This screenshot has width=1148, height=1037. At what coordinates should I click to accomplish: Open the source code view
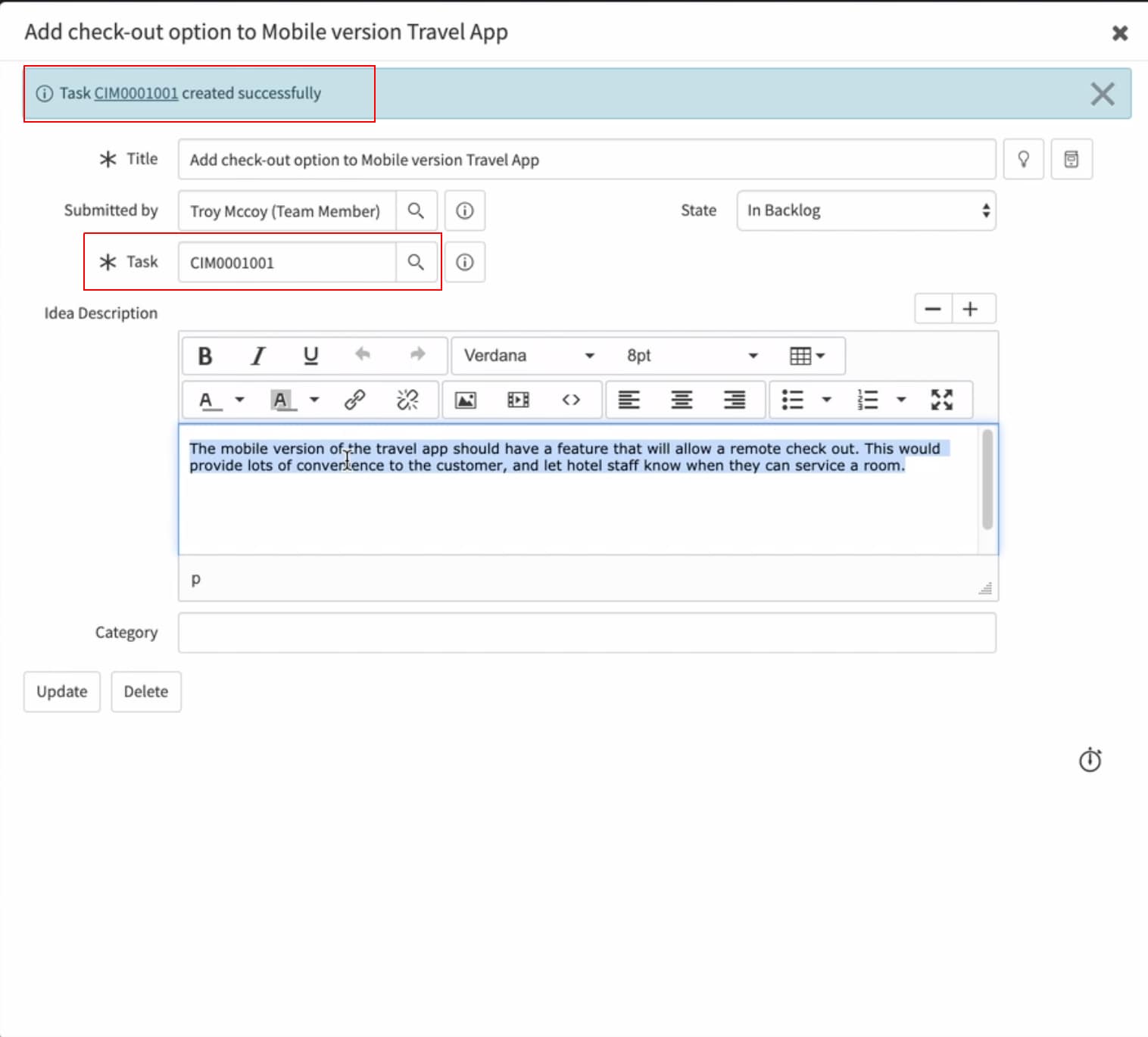click(572, 400)
